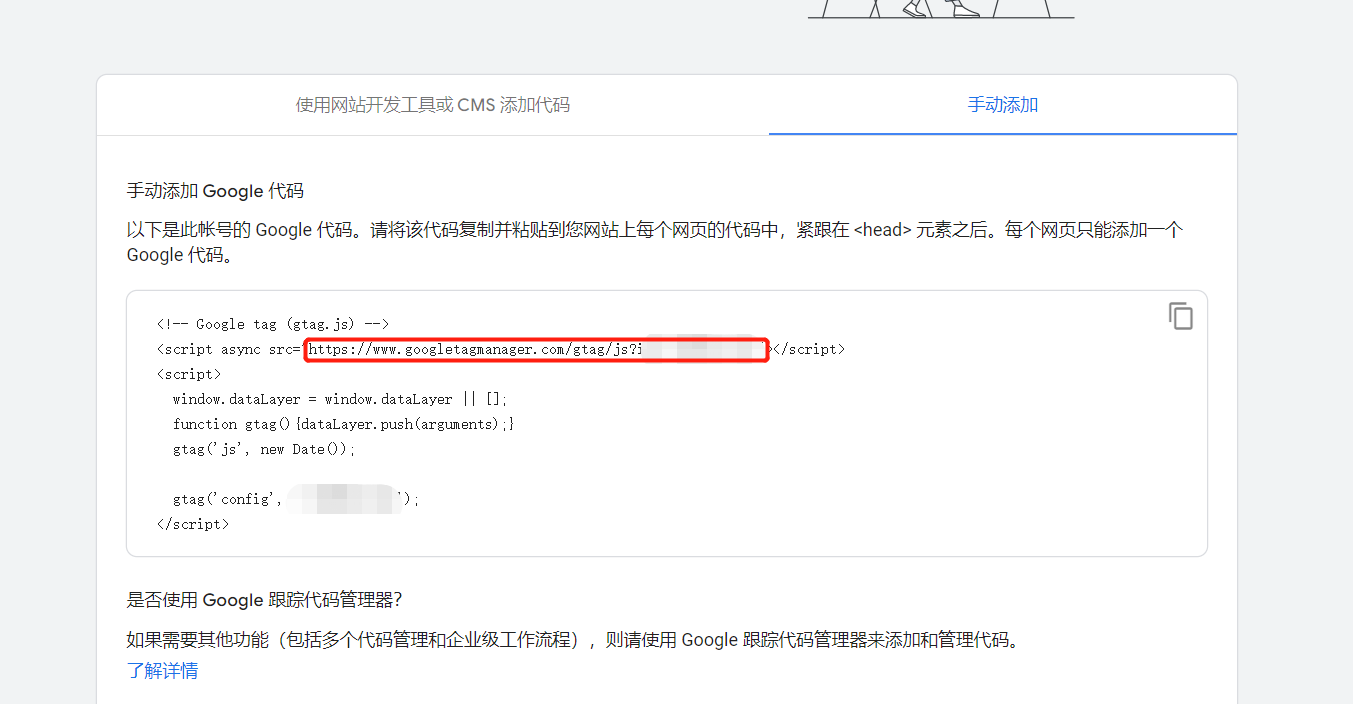Return to the manual install tab
The image size is (1353, 704).
[1003, 104]
